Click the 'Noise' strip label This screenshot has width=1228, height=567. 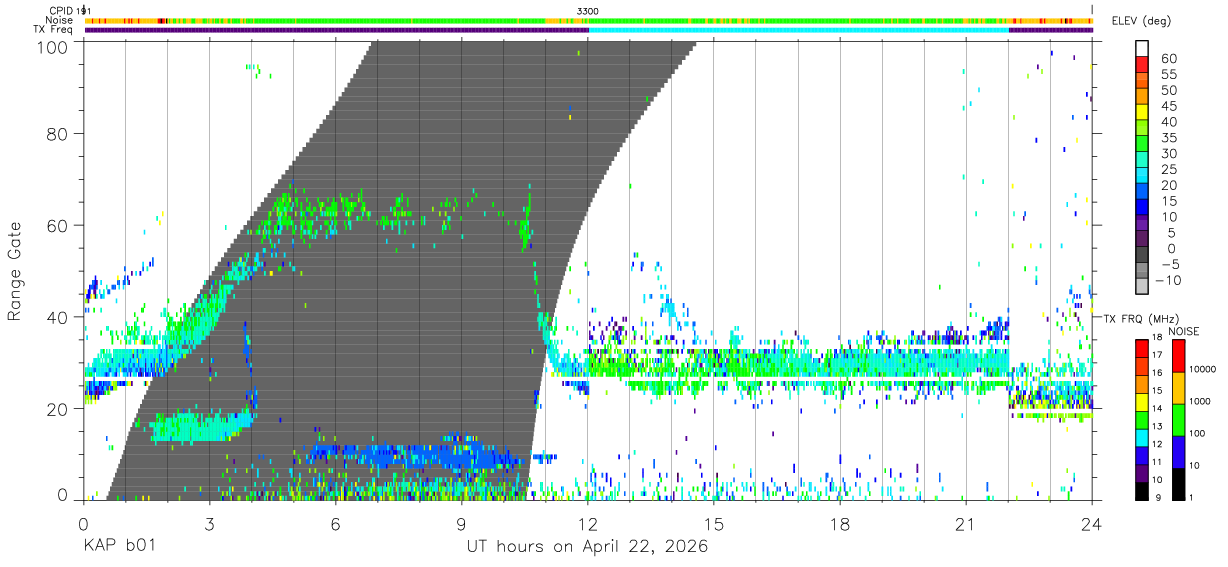point(60,20)
